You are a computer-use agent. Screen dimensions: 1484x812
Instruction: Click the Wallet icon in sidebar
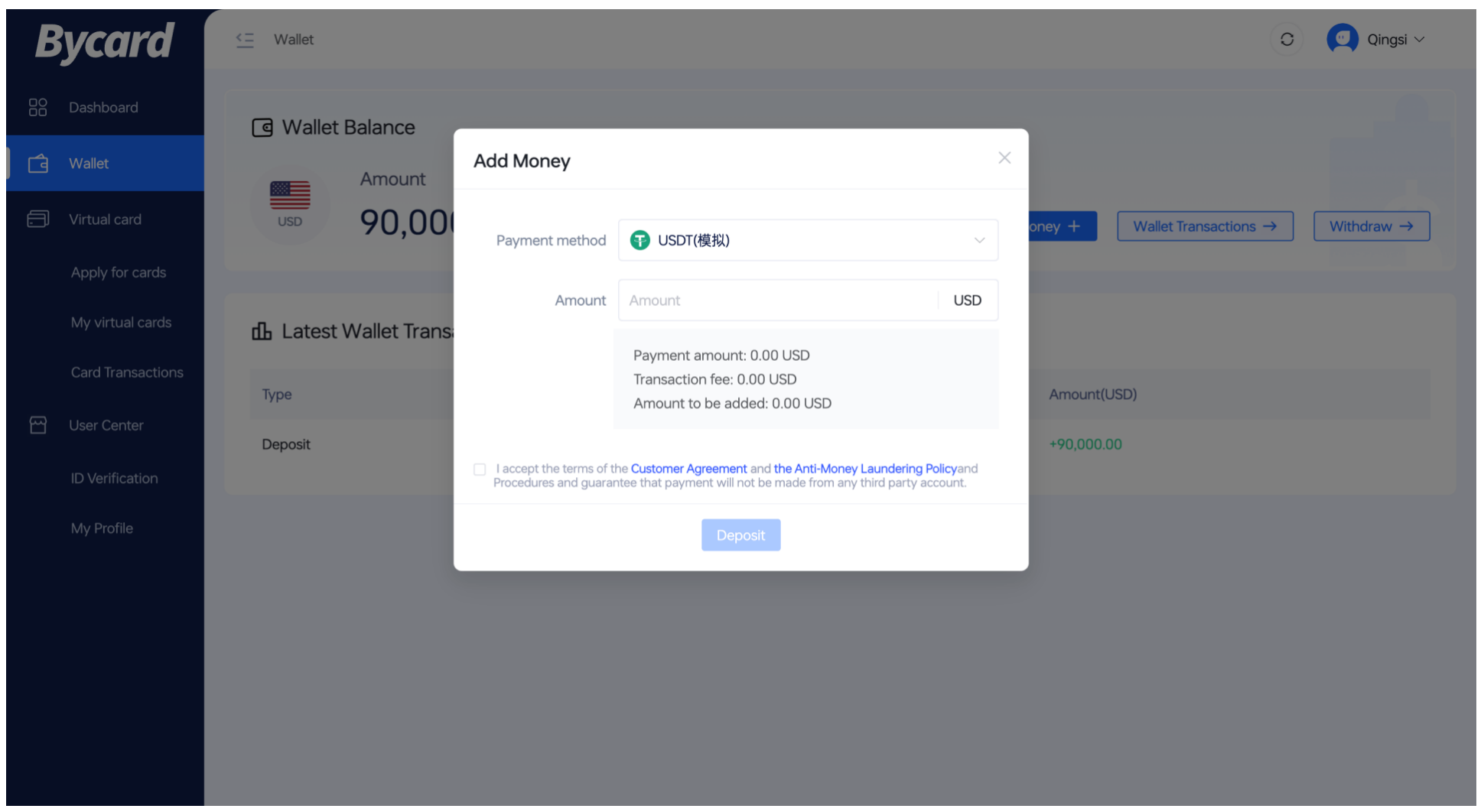point(37,164)
